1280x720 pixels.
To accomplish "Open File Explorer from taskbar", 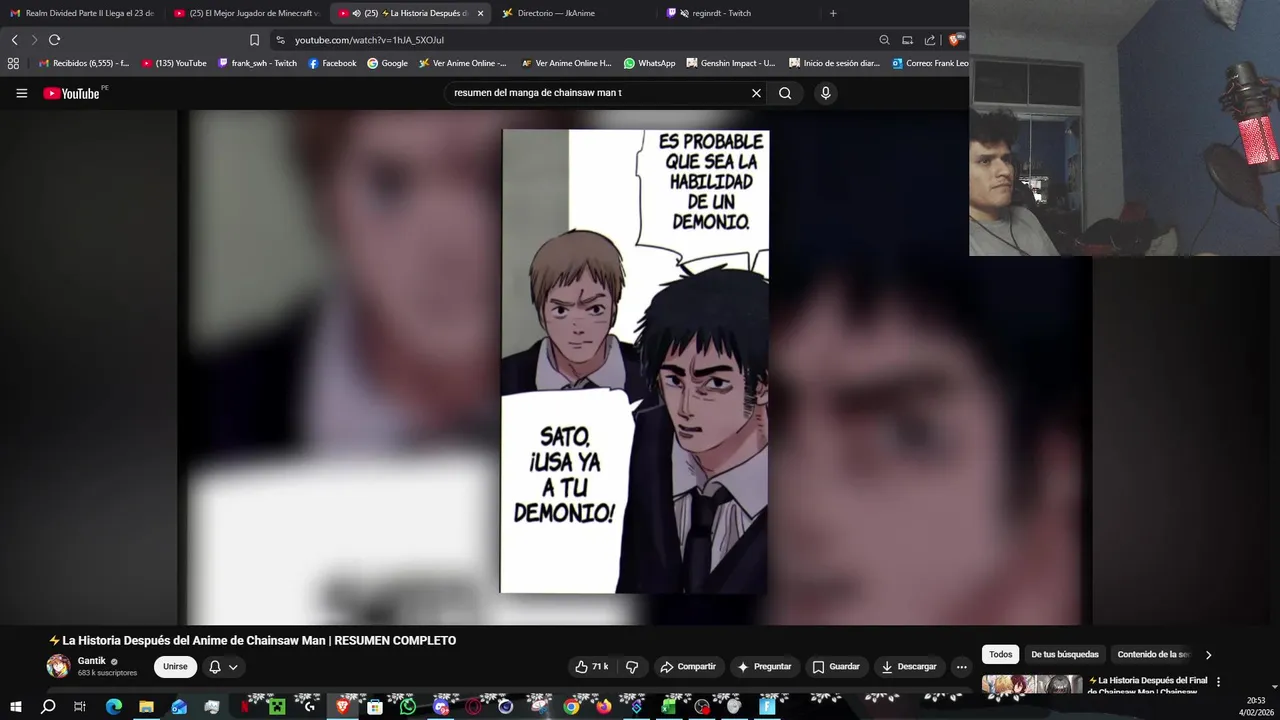I will click(146, 707).
